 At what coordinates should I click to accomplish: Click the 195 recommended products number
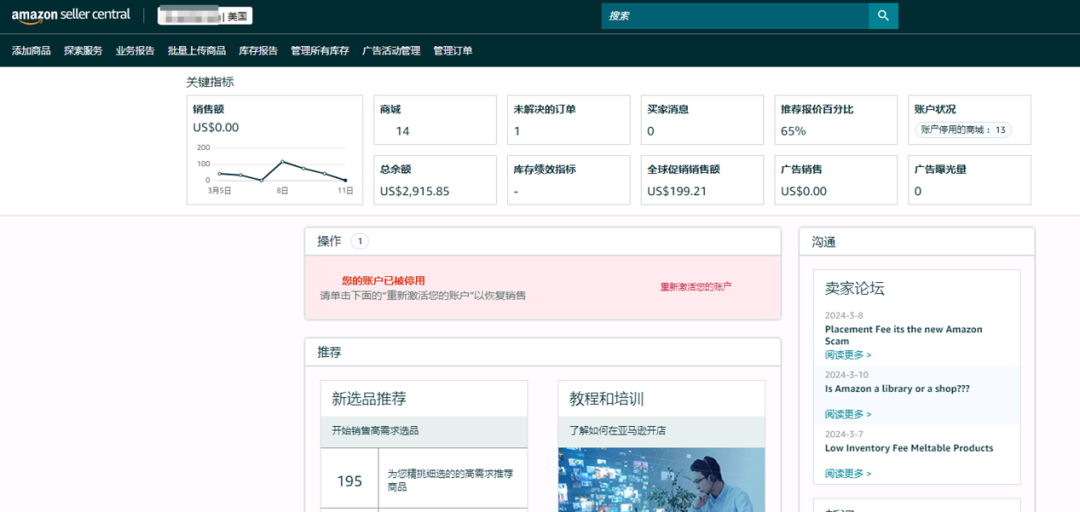tap(349, 480)
